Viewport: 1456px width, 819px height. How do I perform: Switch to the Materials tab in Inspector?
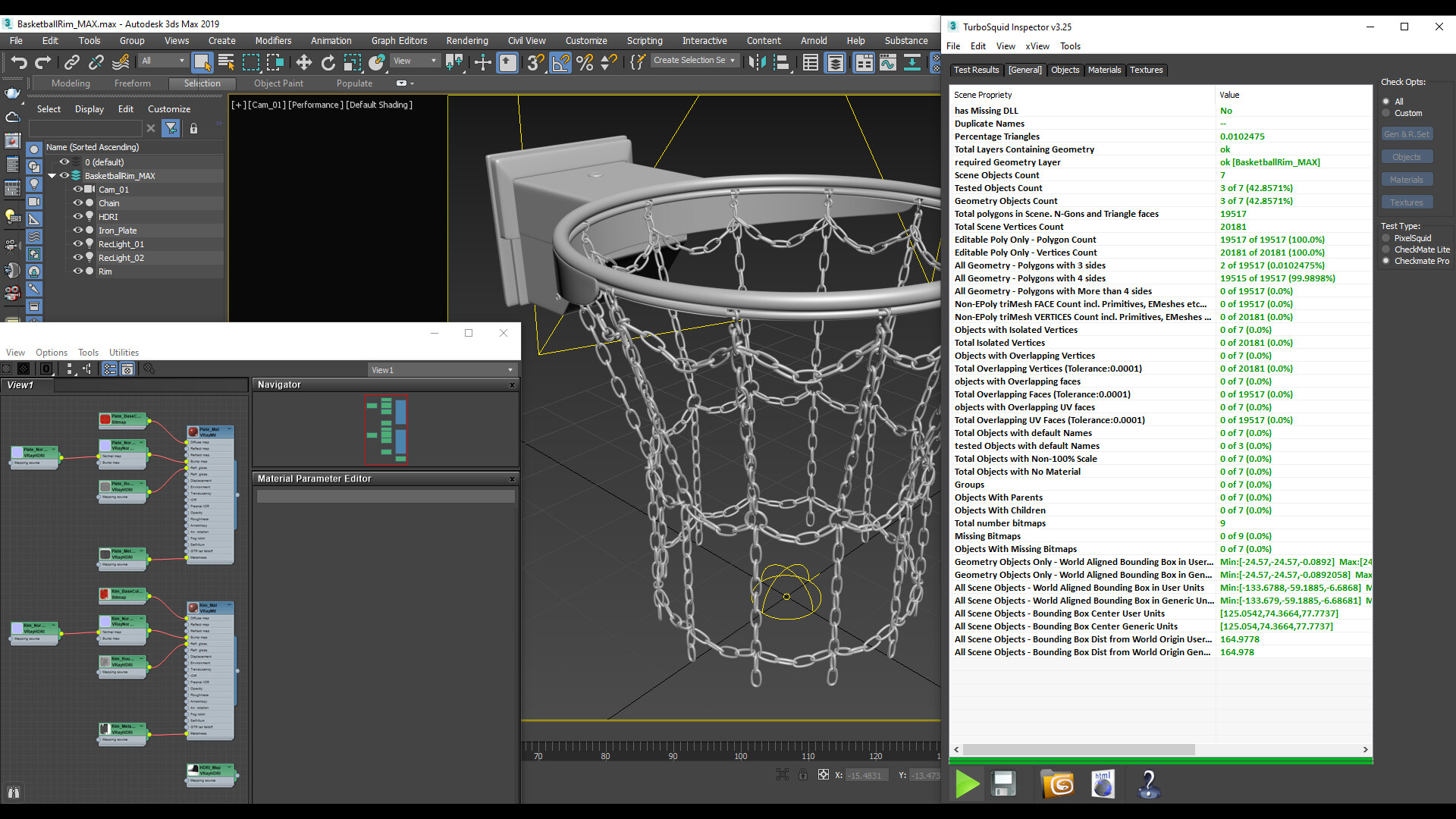click(x=1103, y=70)
